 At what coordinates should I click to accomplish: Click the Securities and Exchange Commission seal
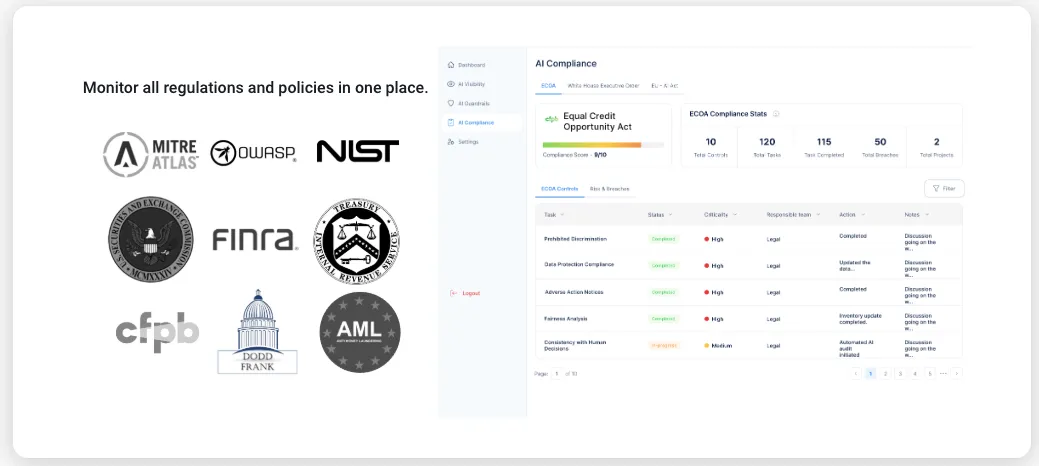[151, 239]
